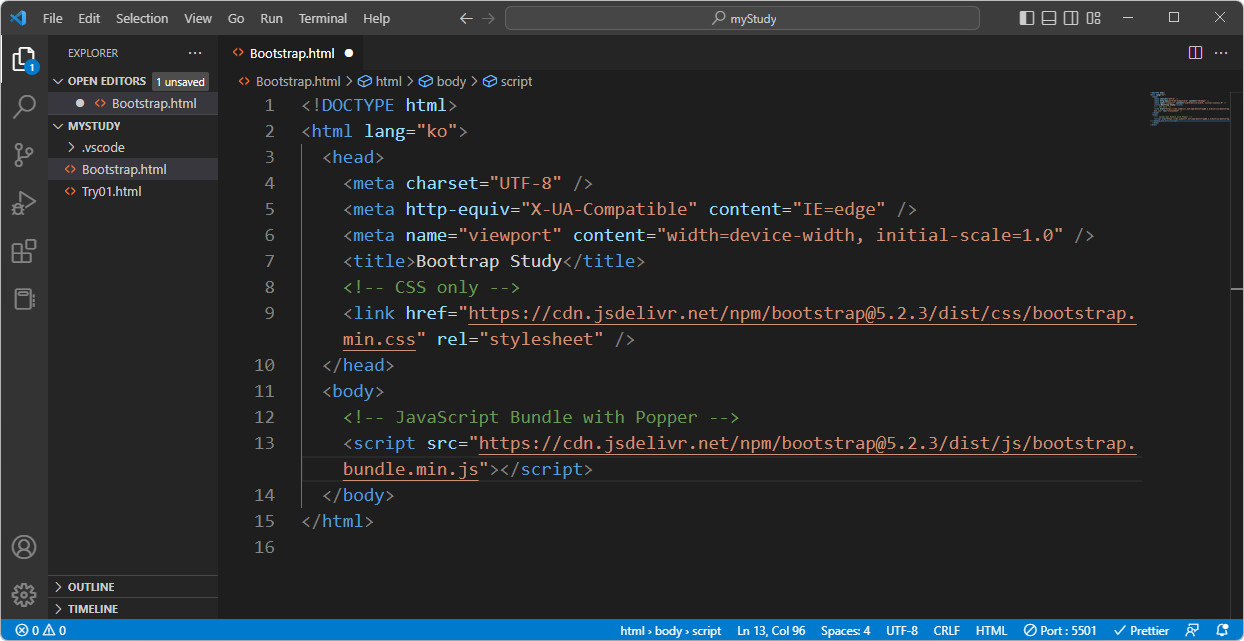1244x641 pixels.
Task: Open the Manage gear icon
Action: pos(24,594)
